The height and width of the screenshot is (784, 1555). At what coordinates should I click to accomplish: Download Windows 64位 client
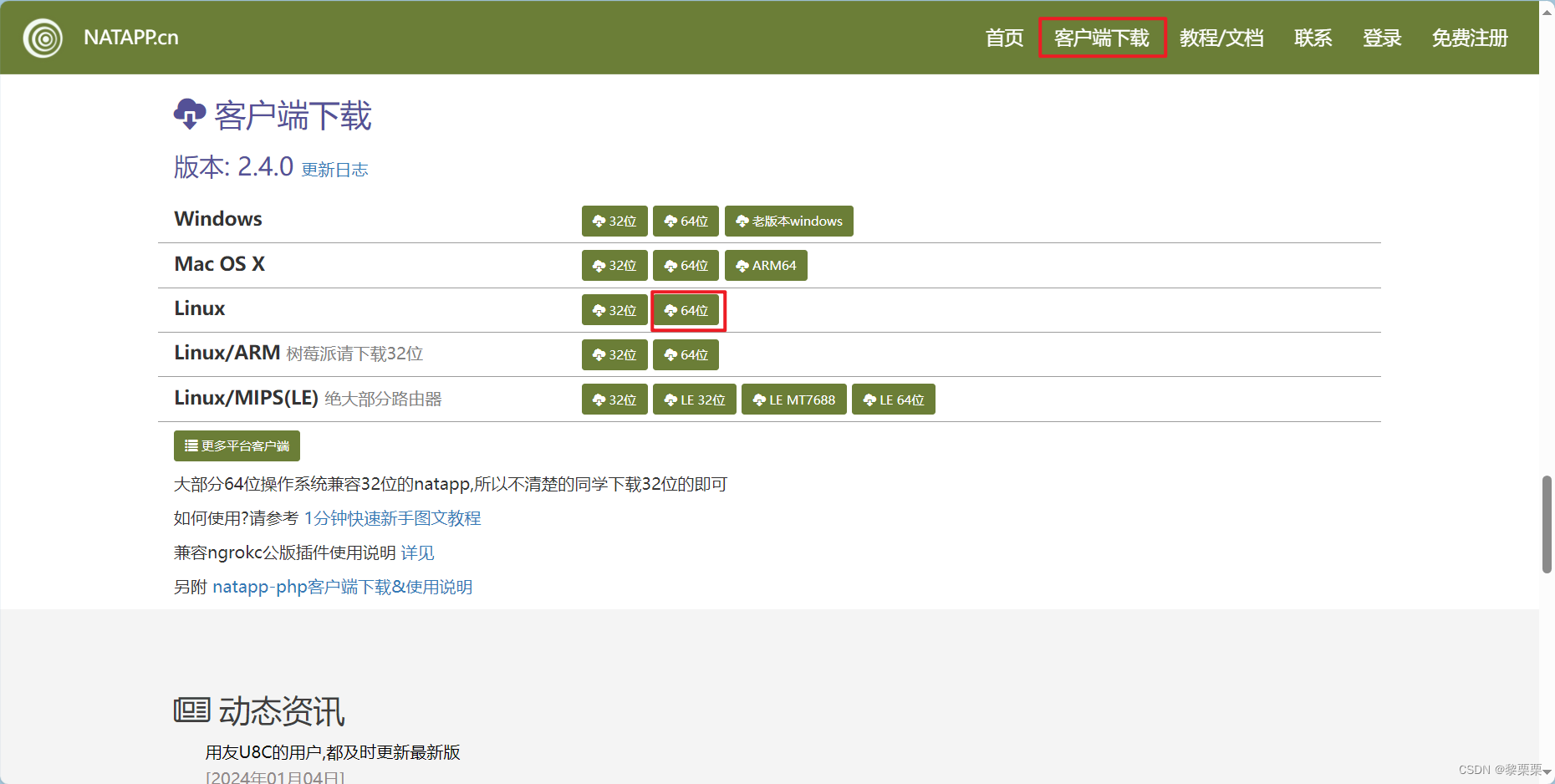coord(686,221)
